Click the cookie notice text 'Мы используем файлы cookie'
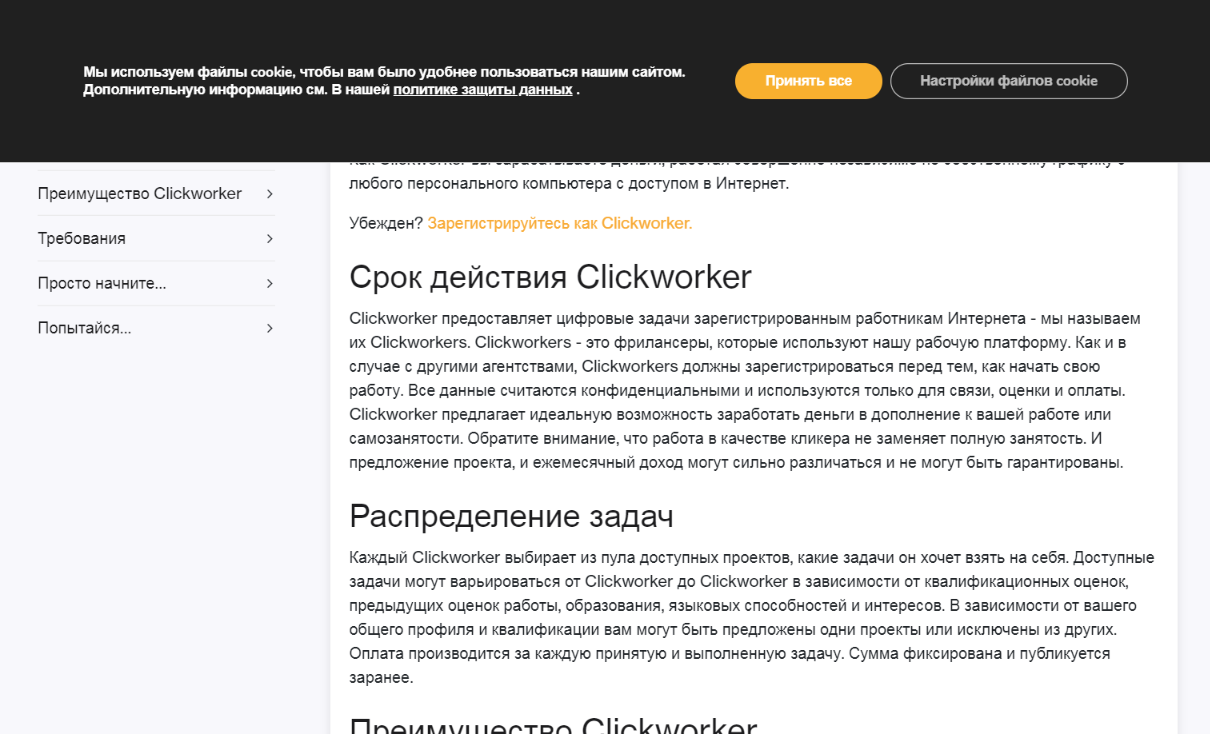Viewport: 1210px width, 734px height. pyautogui.click(x=384, y=72)
